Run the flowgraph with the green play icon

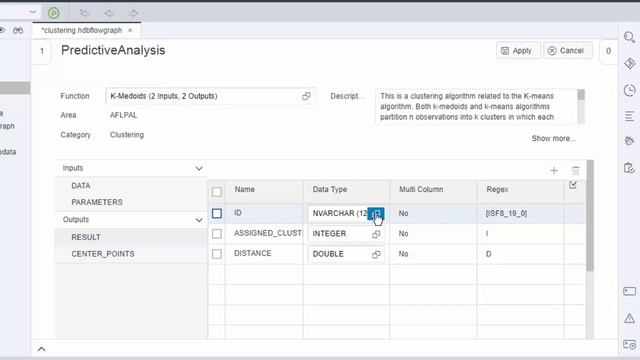(x=53, y=13)
